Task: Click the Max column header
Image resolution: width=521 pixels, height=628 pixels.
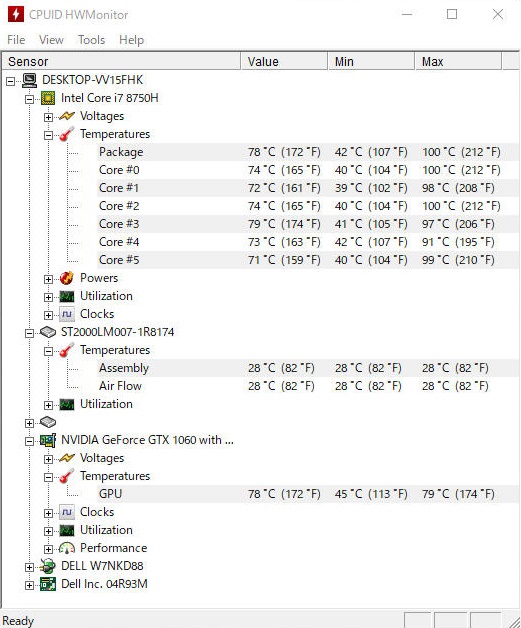Action: coord(458,61)
